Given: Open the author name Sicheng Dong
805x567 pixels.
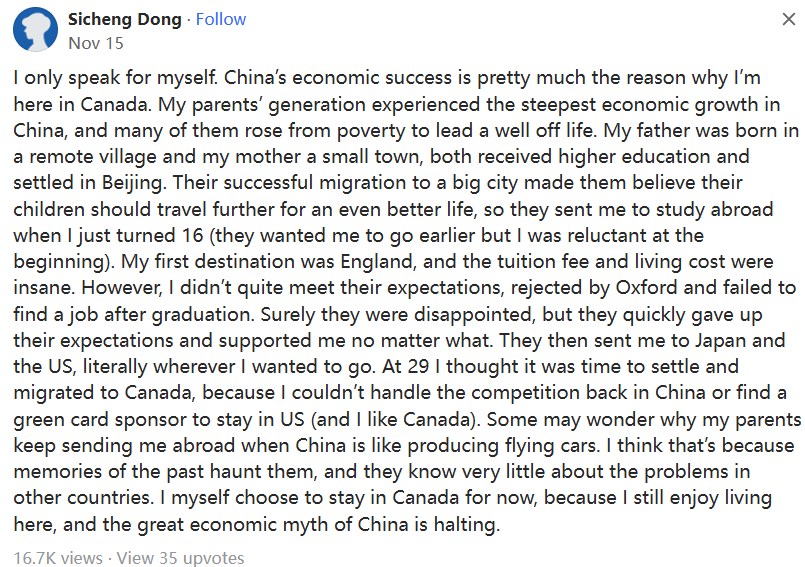Looking at the screenshot, I should [x=126, y=19].
